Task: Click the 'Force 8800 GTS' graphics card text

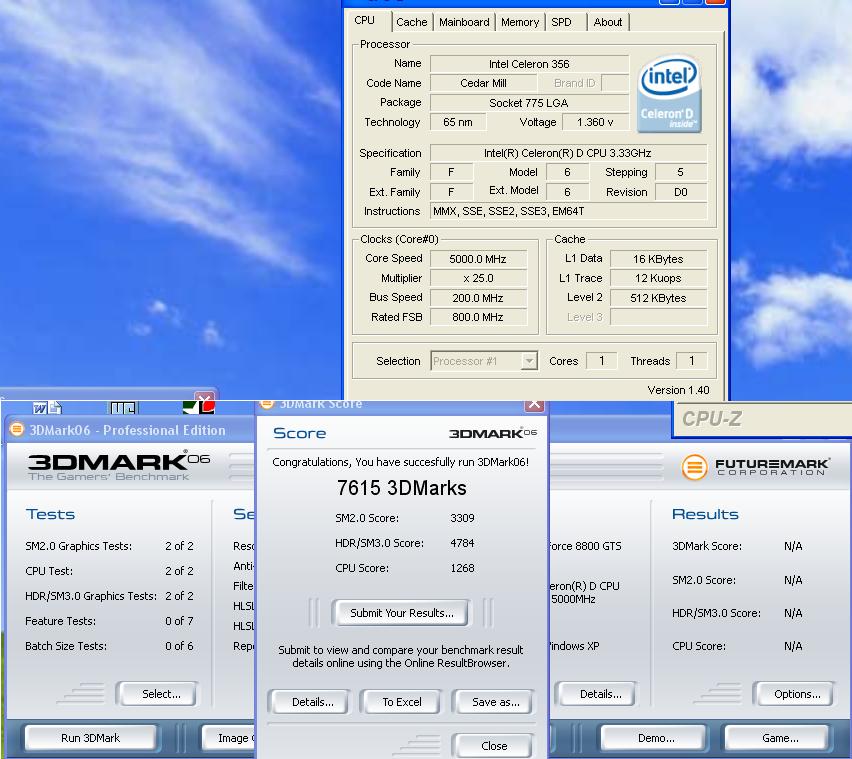Action: pyautogui.click(x=586, y=546)
